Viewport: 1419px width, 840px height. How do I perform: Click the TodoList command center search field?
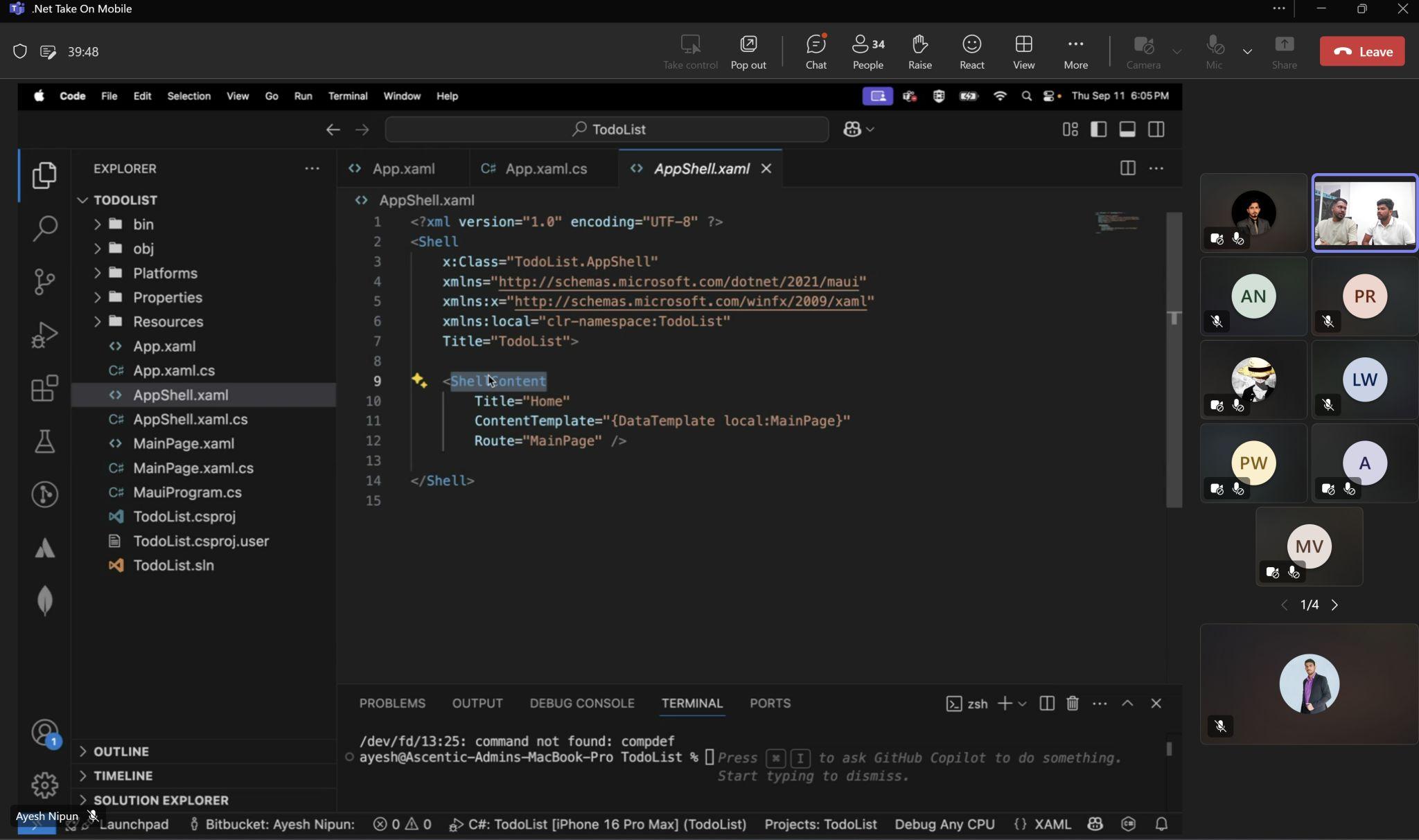pyautogui.click(x=608, y=129)
